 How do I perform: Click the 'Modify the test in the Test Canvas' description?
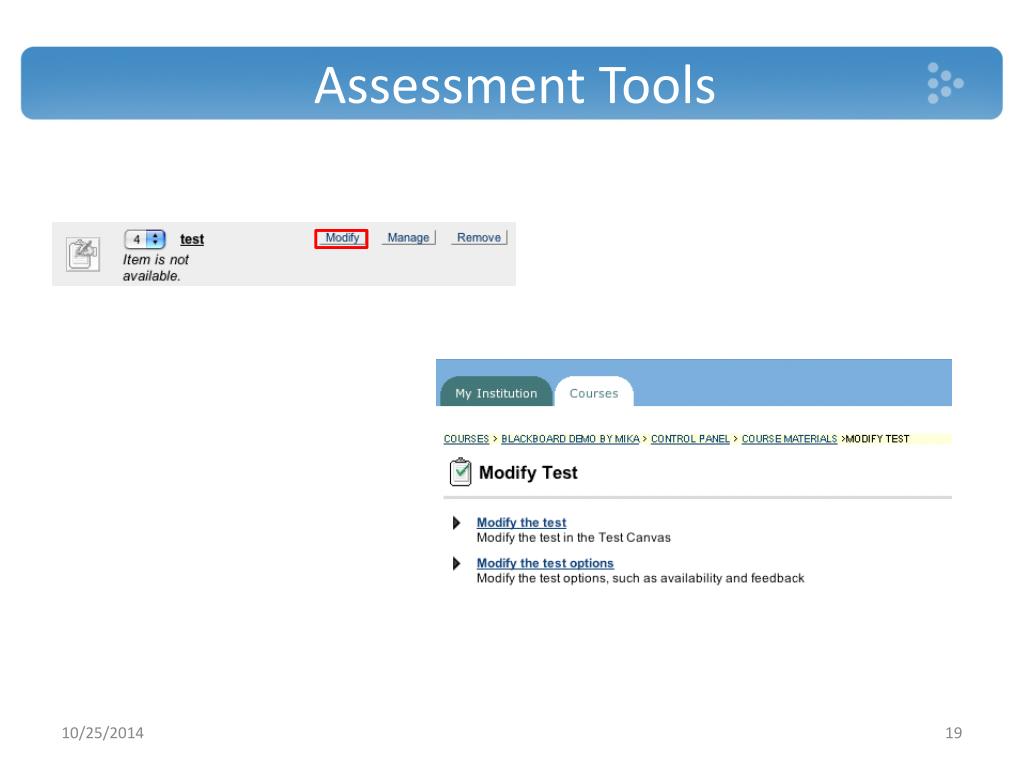(x=573, y=537)
